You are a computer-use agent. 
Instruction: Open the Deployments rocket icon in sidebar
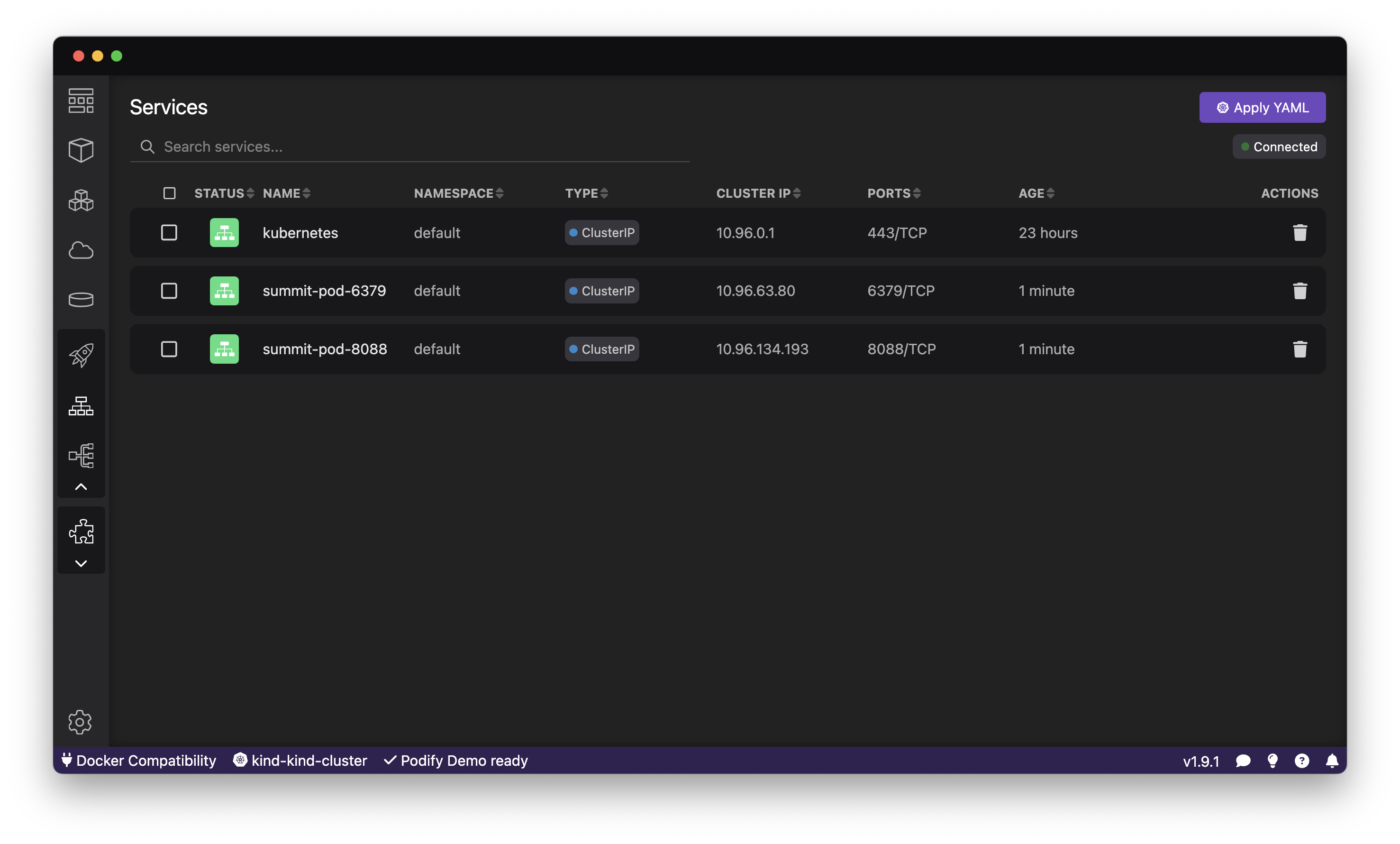pos(81,355)
